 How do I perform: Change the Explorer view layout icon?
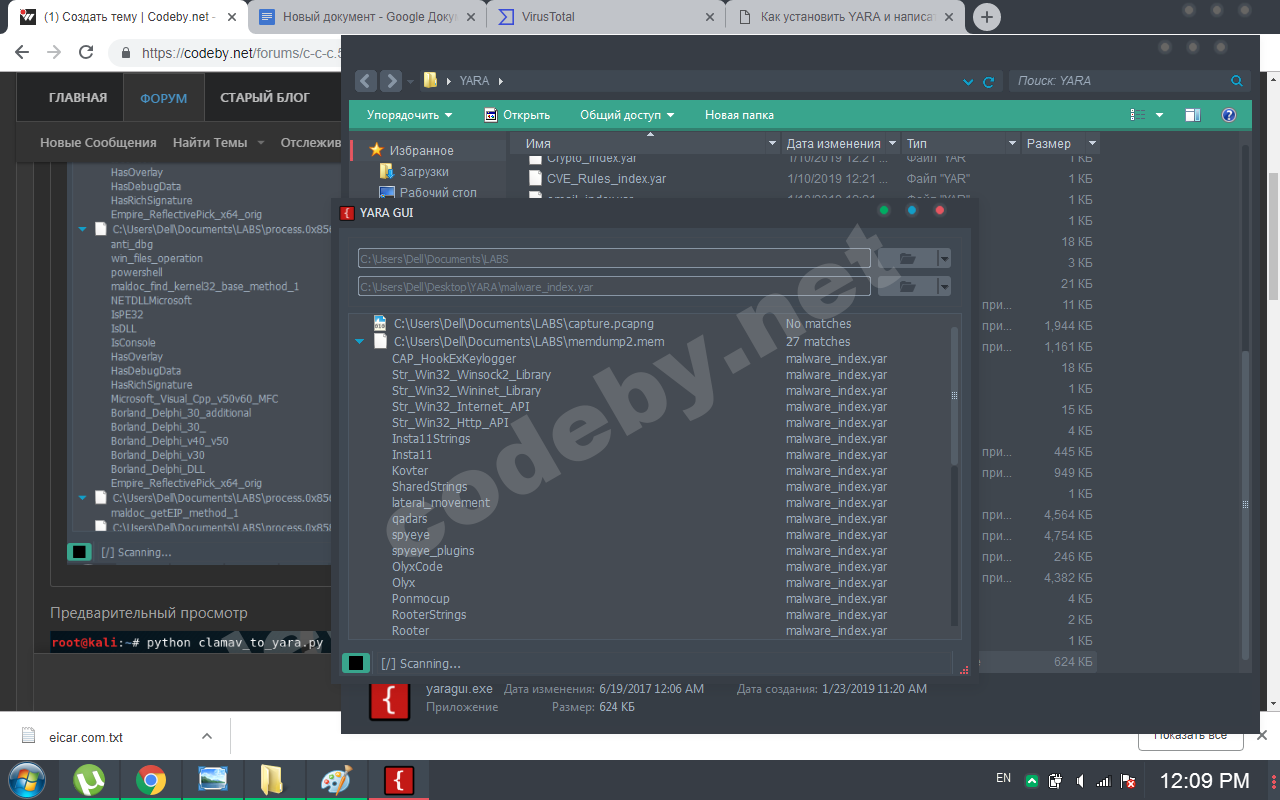pyautogui.click(x=1138, y=115)
